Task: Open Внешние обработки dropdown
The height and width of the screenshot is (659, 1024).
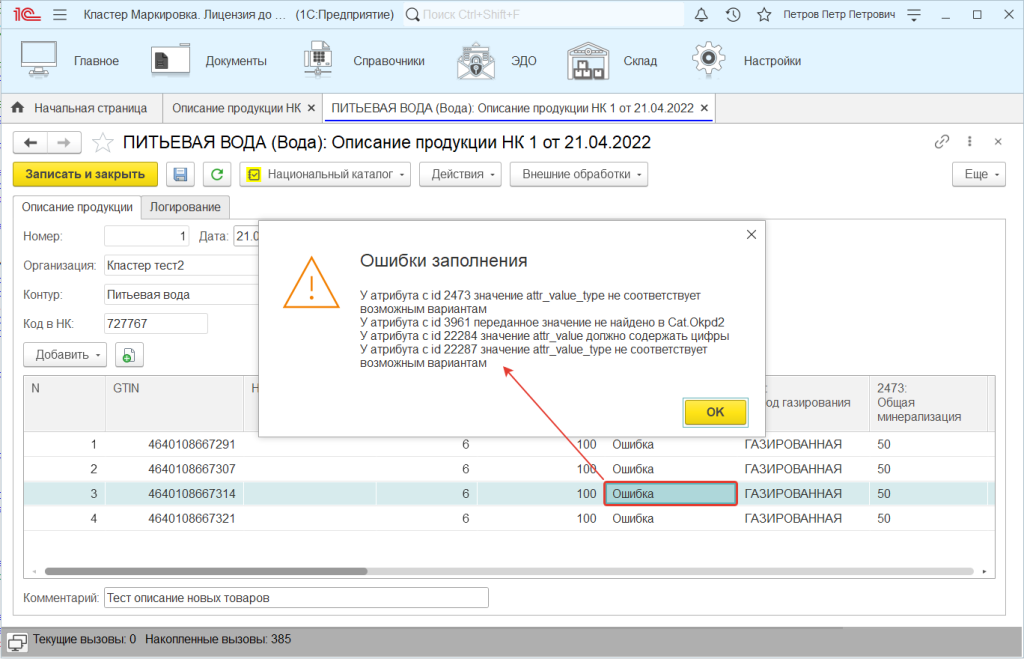Action: tap(579, 174)
